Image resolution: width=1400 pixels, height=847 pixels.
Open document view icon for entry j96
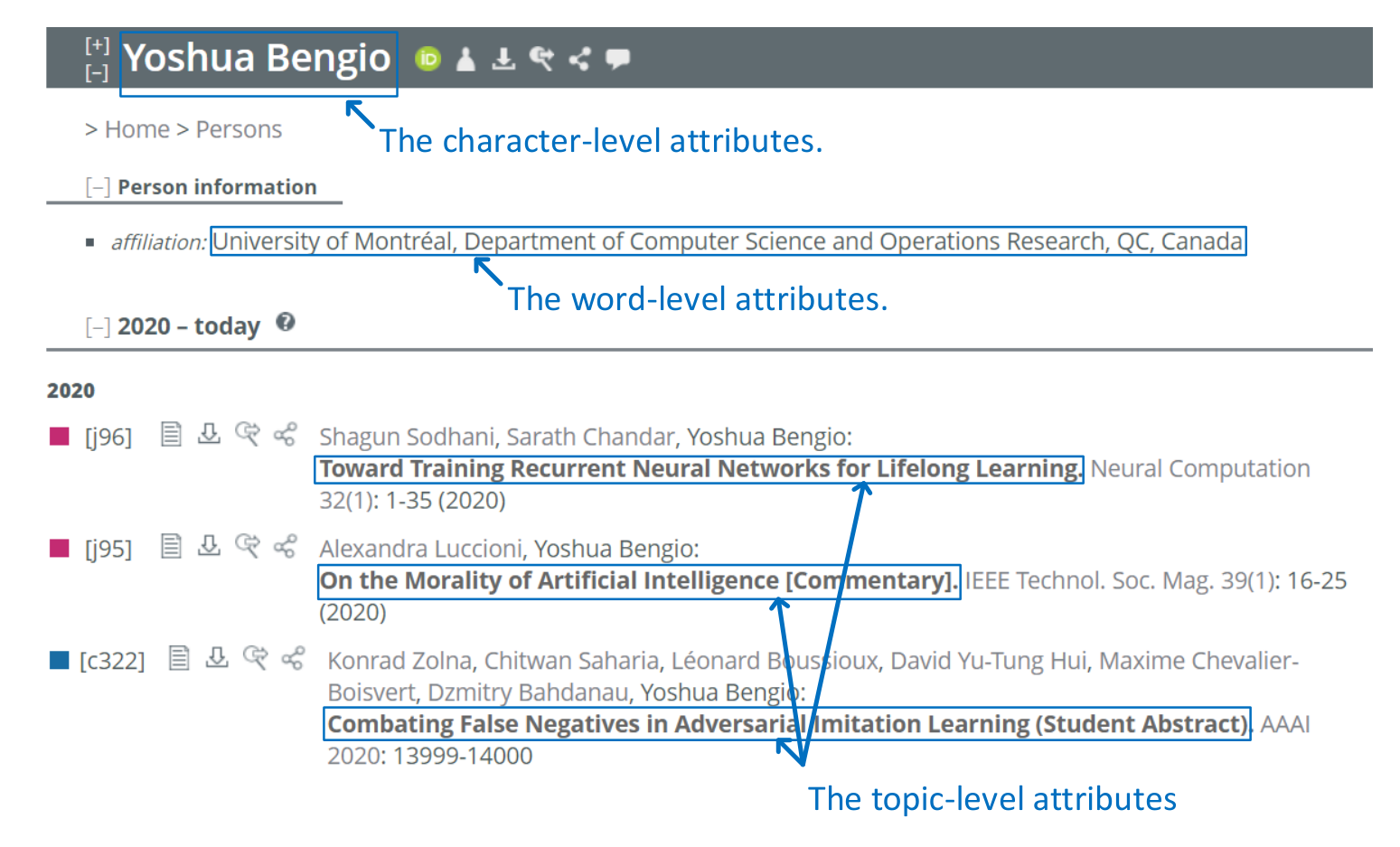pos(171,435)
